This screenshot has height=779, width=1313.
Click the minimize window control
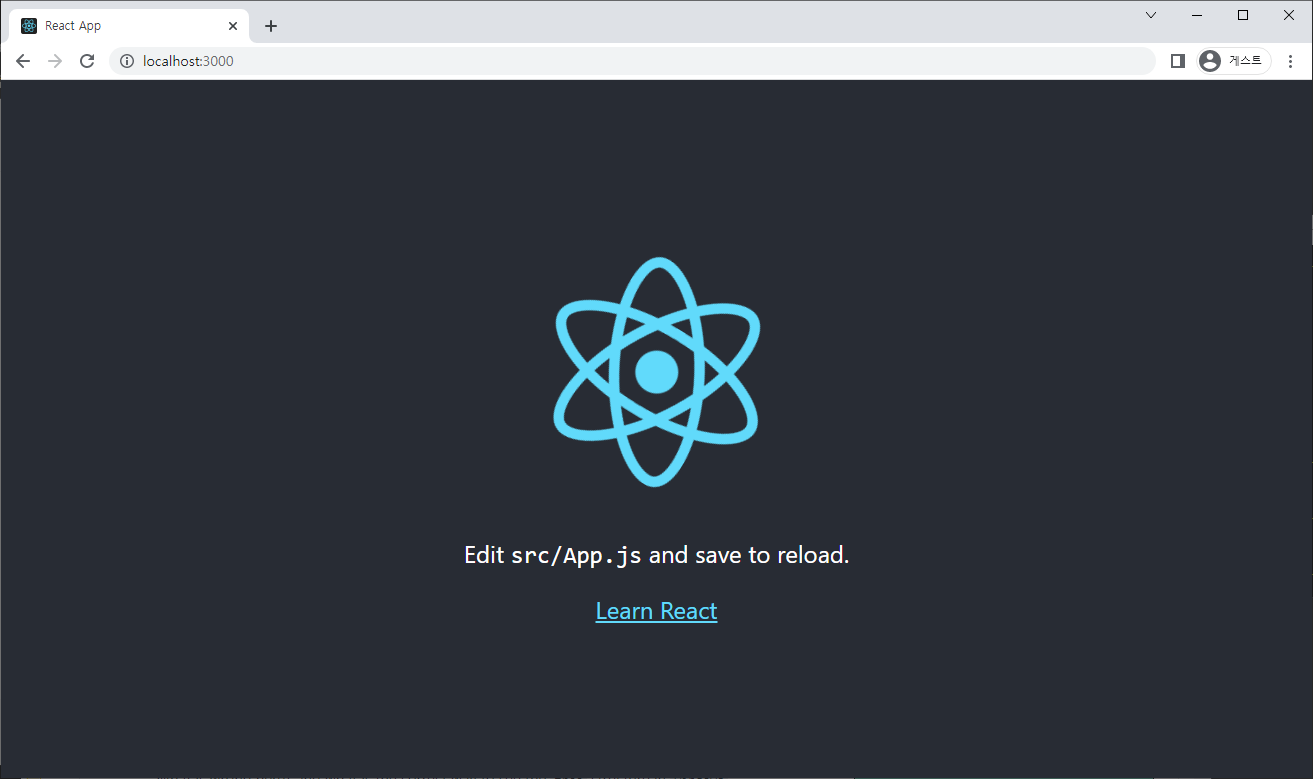pyautogui.click(x=1196, y=14)
